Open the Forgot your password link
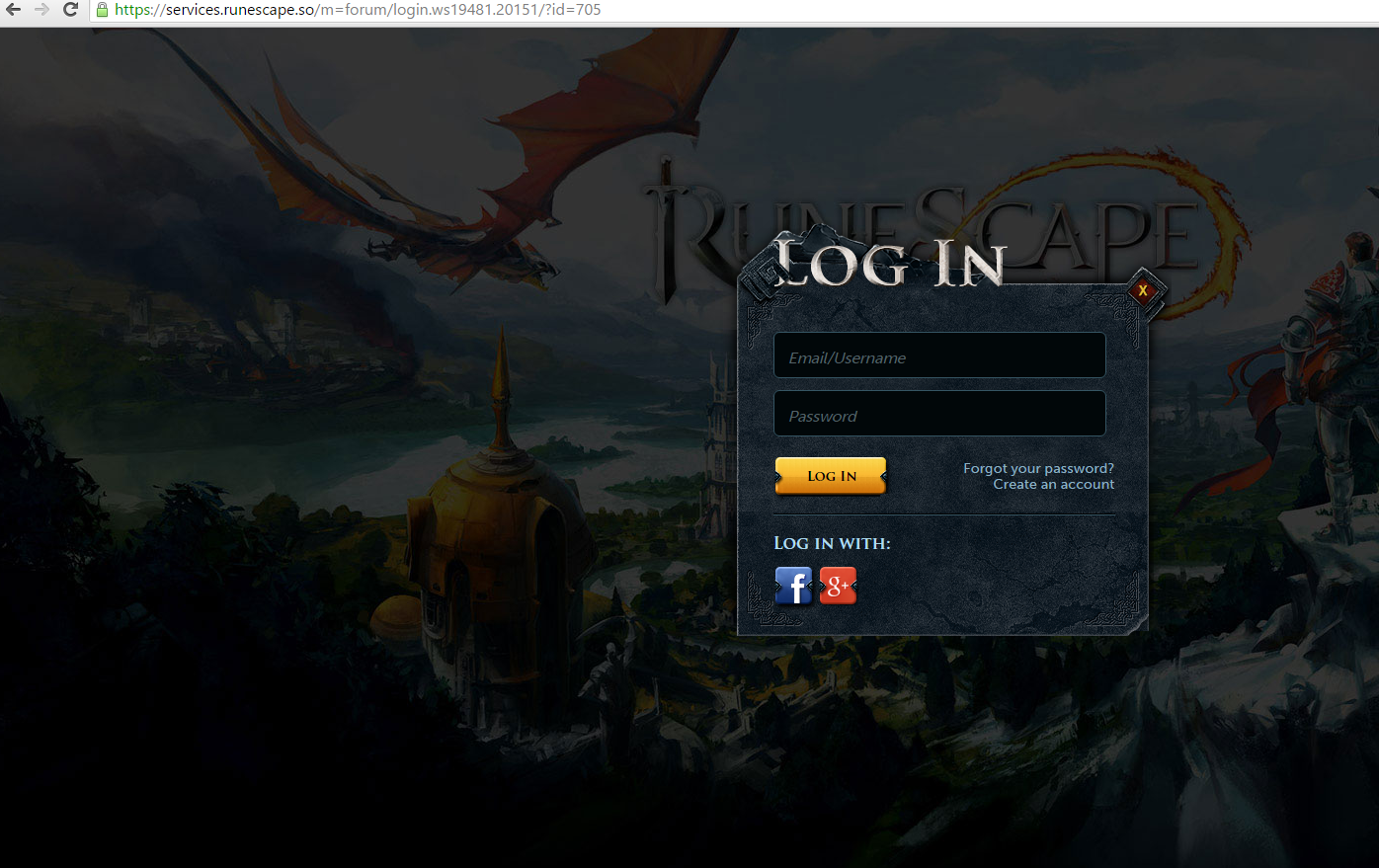The image size is (1379, 868). click(1038, 468)
